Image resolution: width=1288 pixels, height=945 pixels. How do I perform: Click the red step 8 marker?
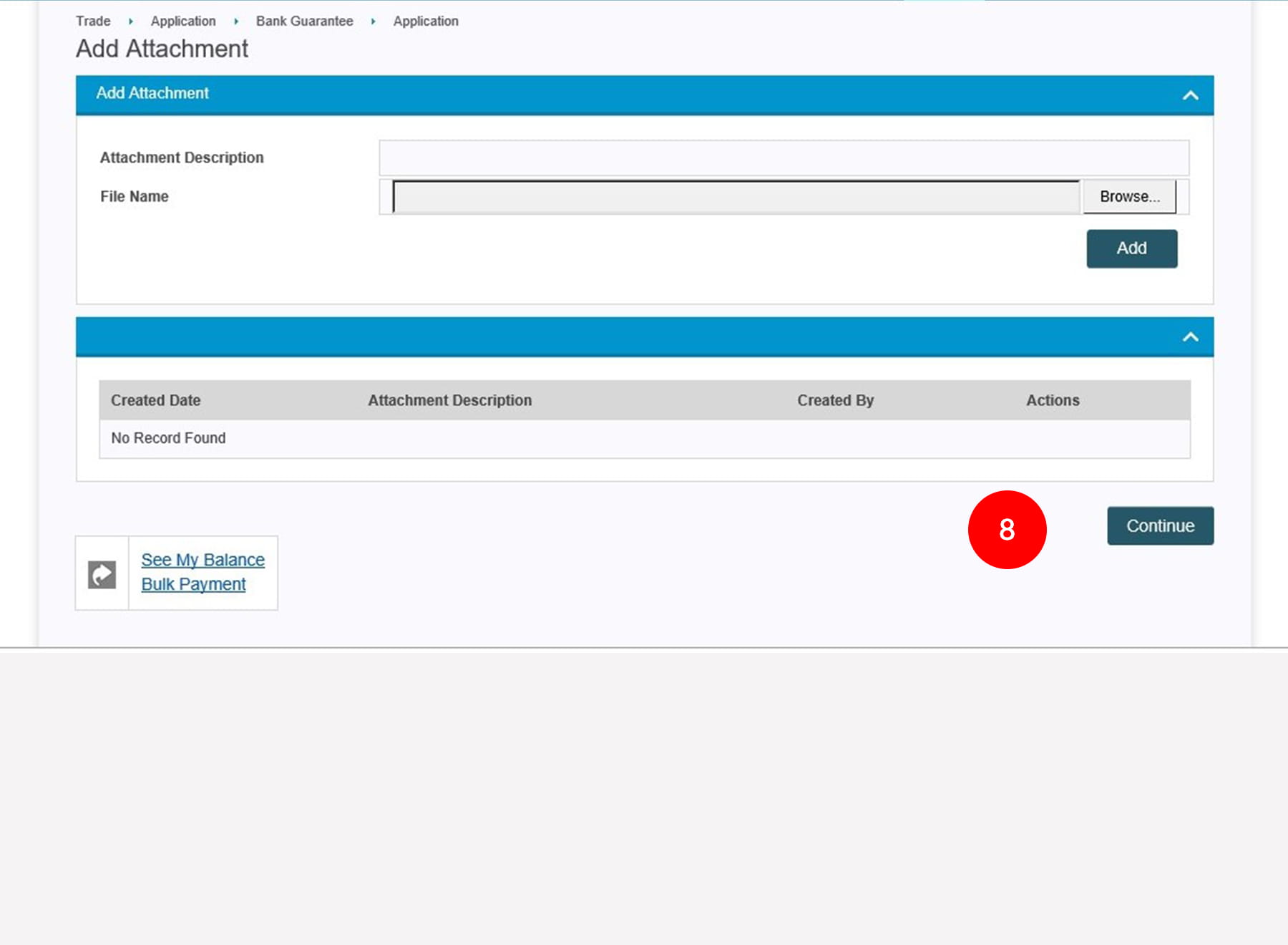tap(1007, 530)
